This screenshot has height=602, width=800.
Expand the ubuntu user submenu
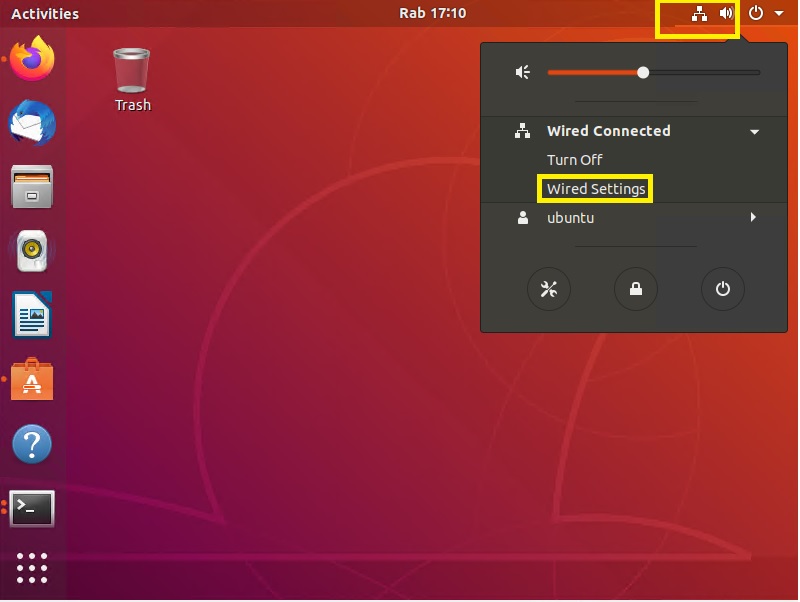click(x=752, y=217)
